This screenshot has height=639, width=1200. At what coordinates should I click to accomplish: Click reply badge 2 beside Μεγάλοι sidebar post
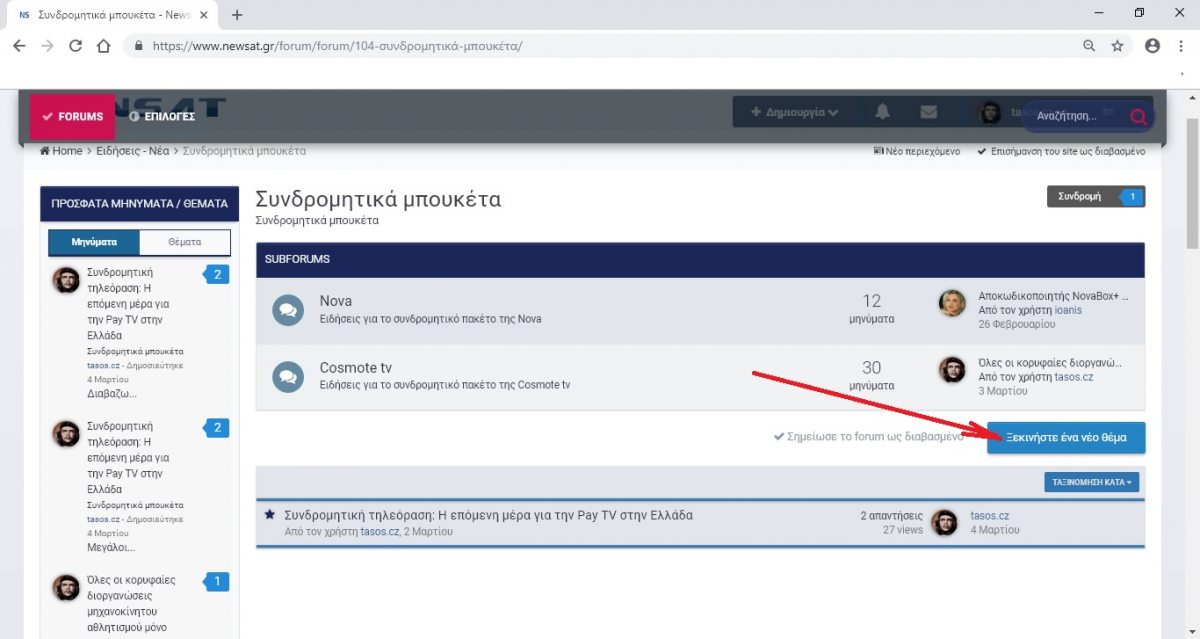click(216, 428)
